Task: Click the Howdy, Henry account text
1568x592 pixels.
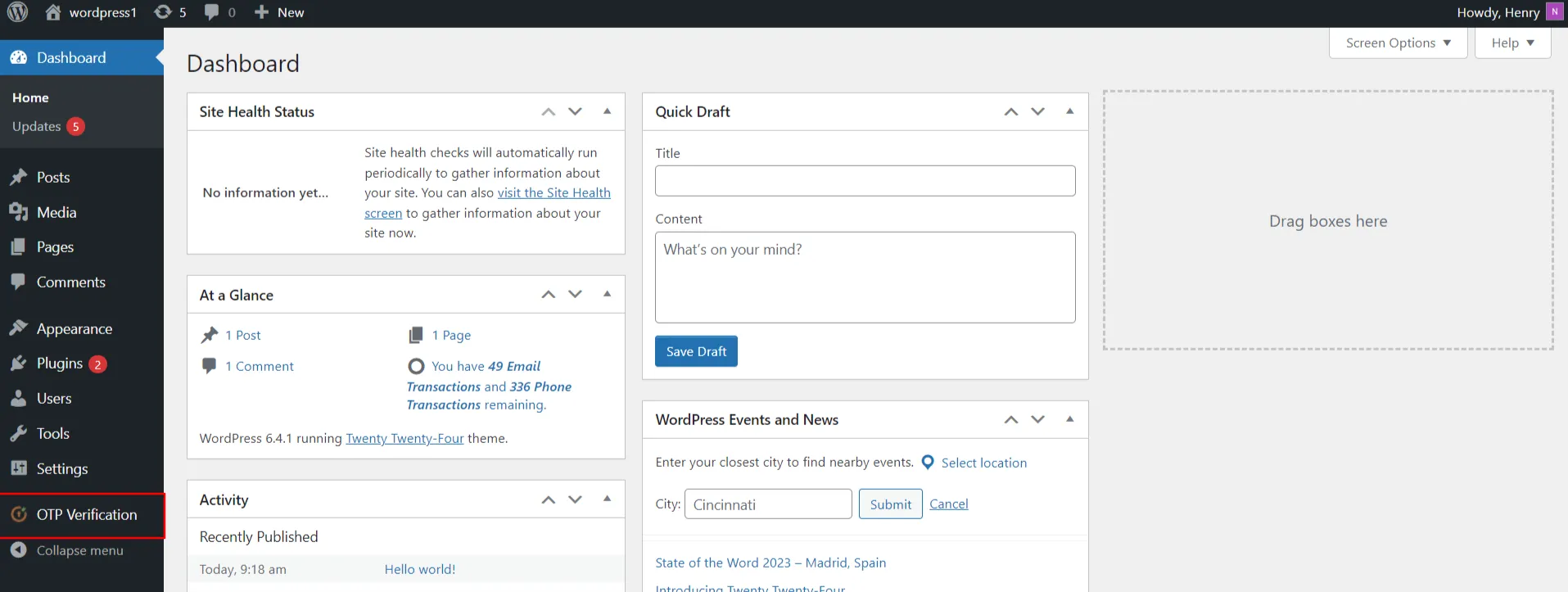Action: tap(1498, 12)
